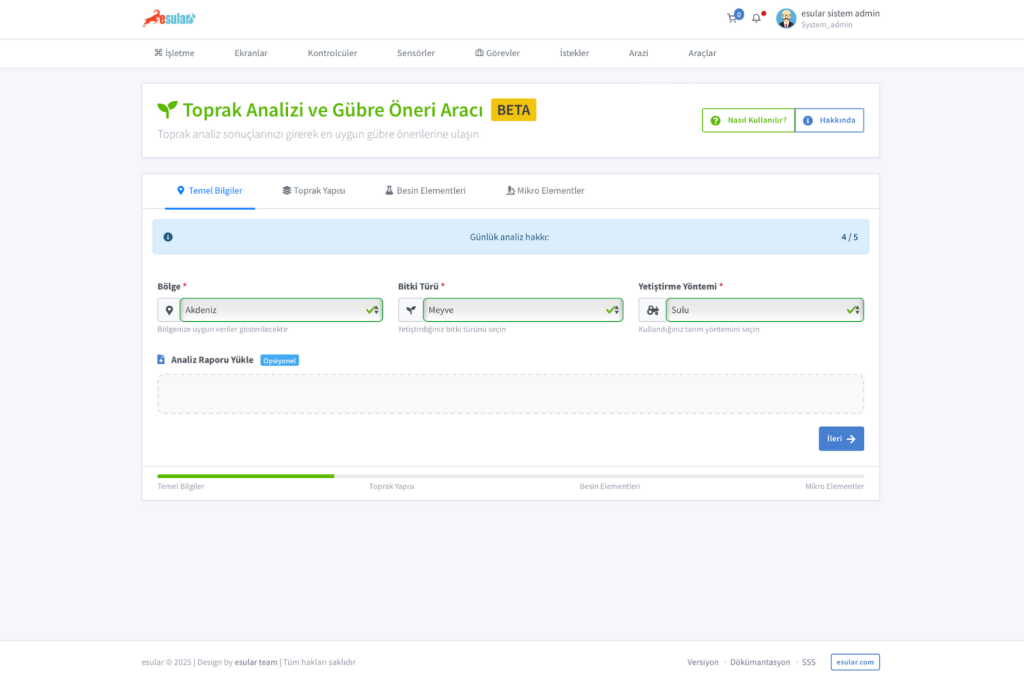Screen dimensions: 1024x683
Task: Click the Analiz Raporu upload drop area
Action: coord(510,394)
